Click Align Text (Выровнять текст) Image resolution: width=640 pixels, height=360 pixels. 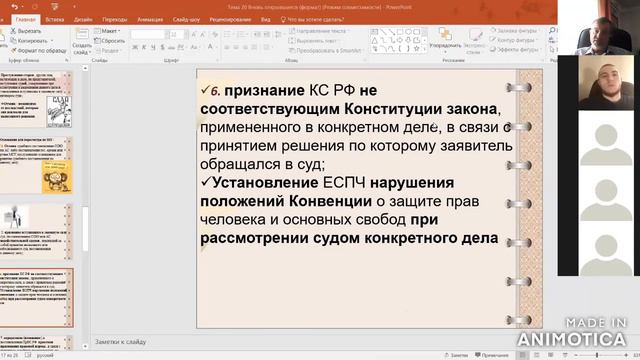pos(313,41)
